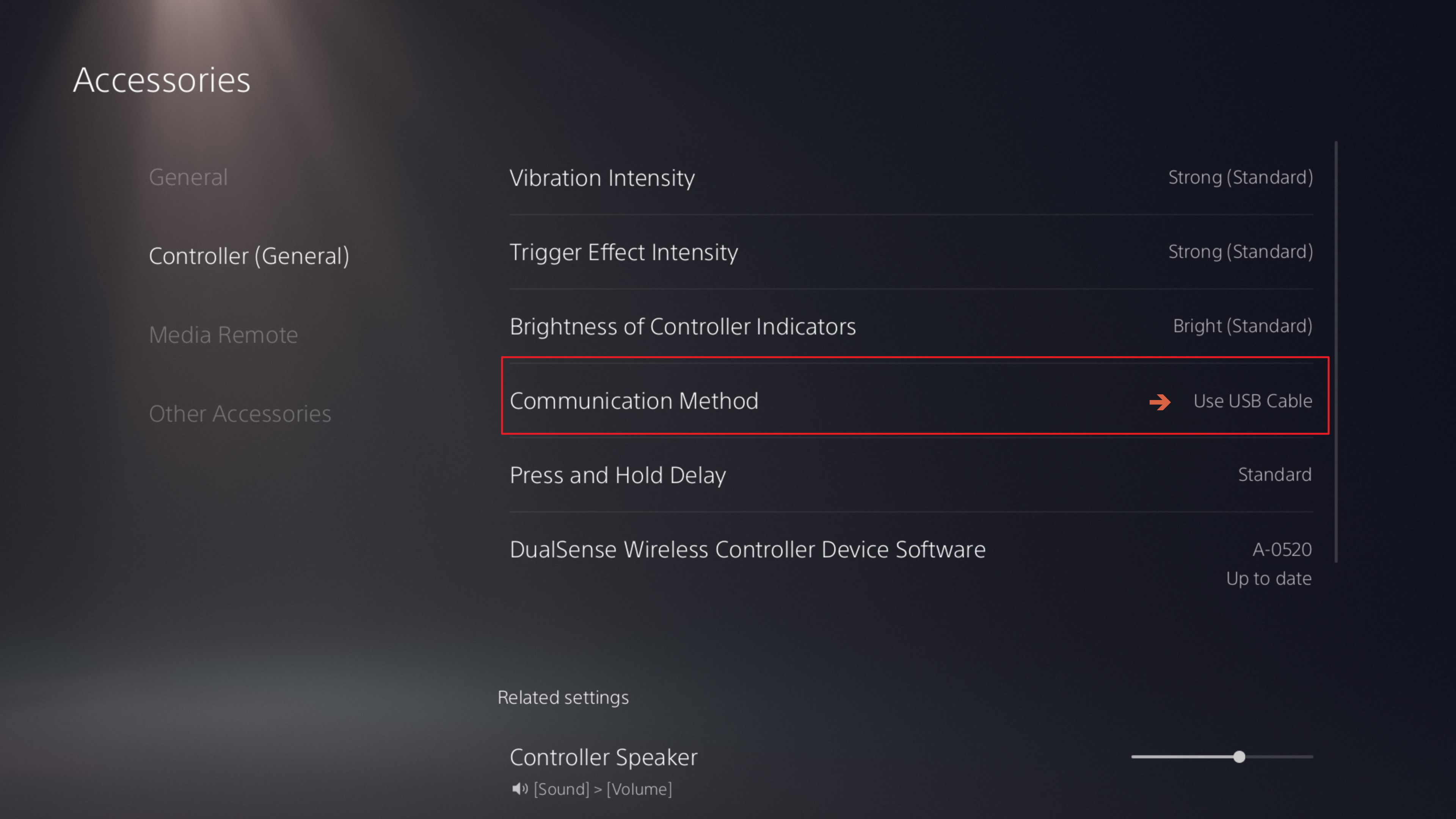
Task: Click the Bright (Standard) brightness value
Action: (x=1243, y=326)
